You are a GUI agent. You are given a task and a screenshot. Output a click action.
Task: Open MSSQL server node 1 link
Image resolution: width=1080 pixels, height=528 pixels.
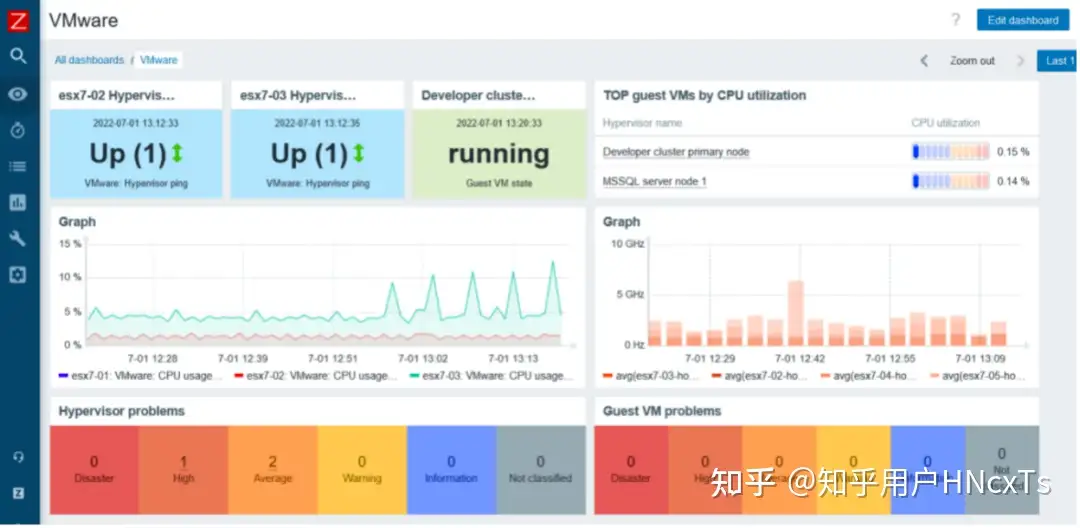click(x=655, y=181)
